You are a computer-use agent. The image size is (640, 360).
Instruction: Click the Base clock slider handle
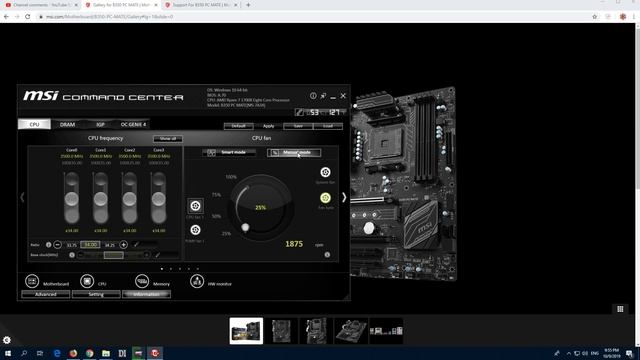coord(113,255)
